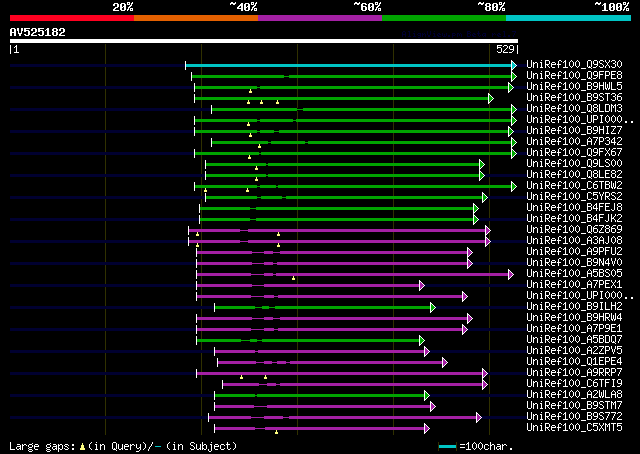
Task: Open hit UniRef100_Q9FX67
Action: 574,152
